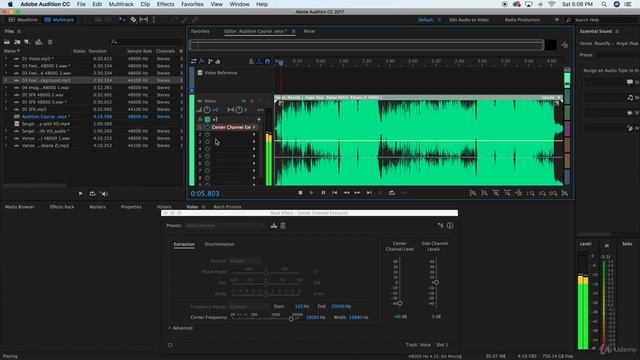Click the Sends icon in multitrack toolbar

[x=210, y=61]
